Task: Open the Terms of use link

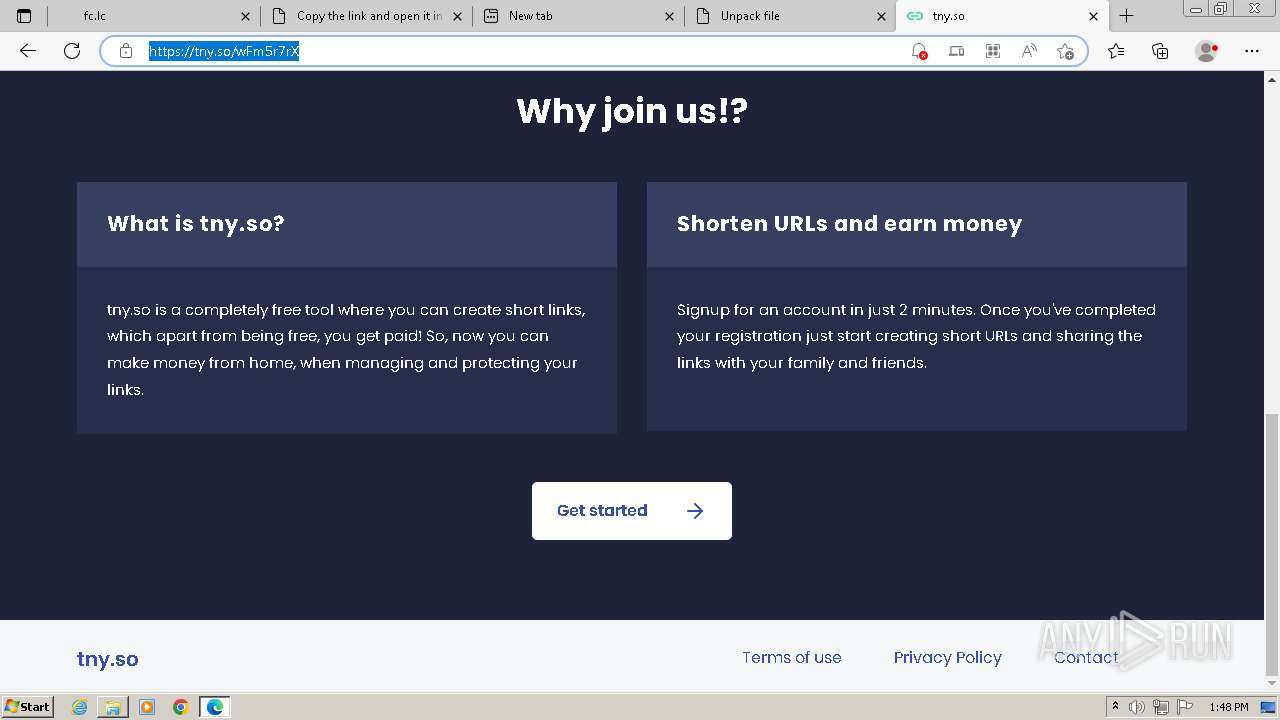Action: point(791,657)
